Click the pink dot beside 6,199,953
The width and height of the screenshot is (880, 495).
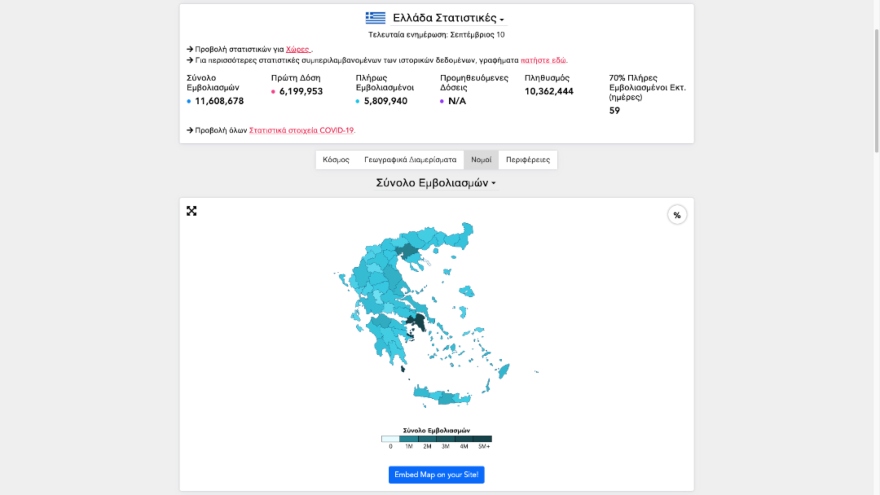click(273, 91)
